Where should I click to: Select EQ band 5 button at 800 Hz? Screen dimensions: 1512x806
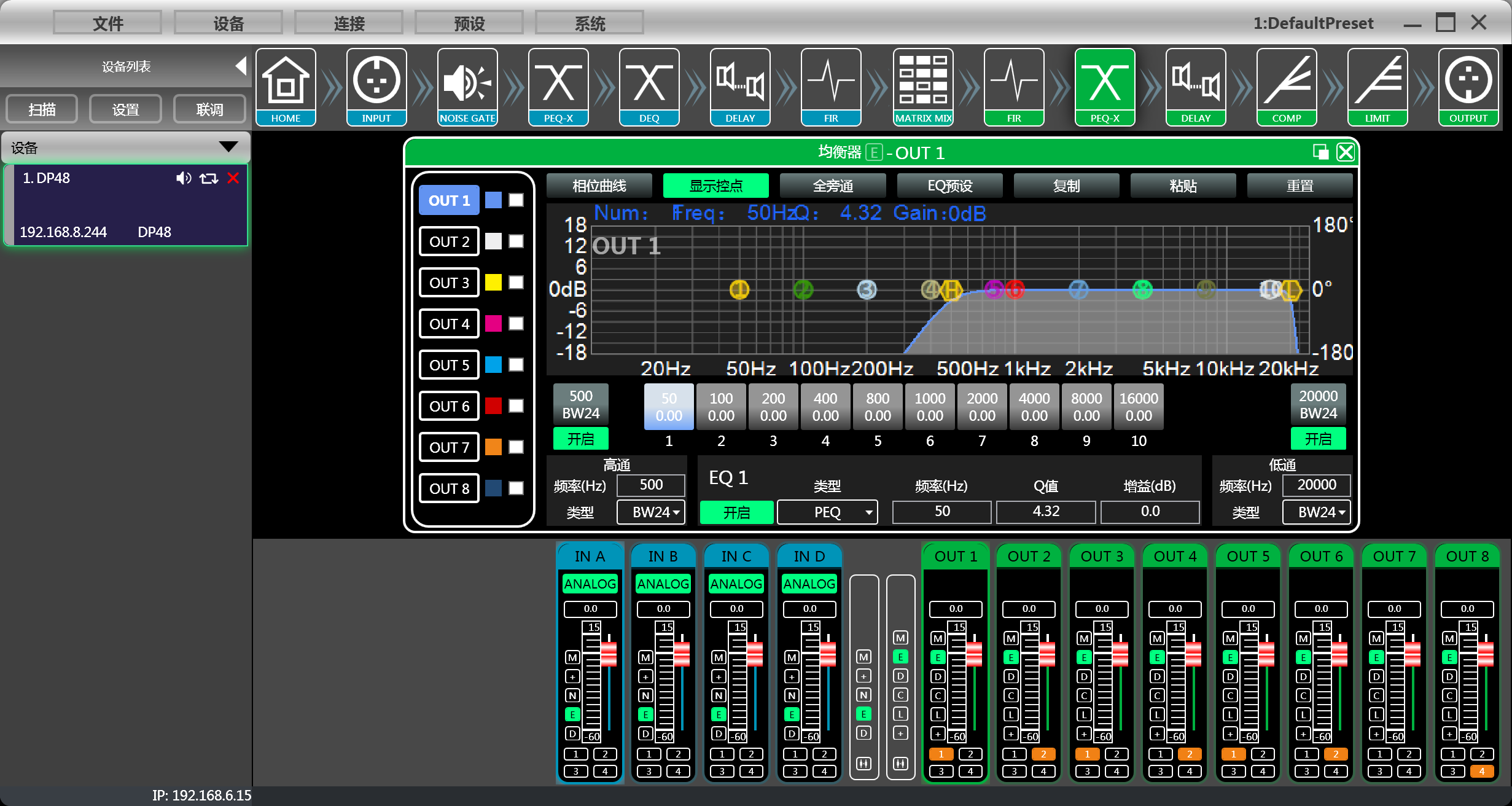click(878, 407)
